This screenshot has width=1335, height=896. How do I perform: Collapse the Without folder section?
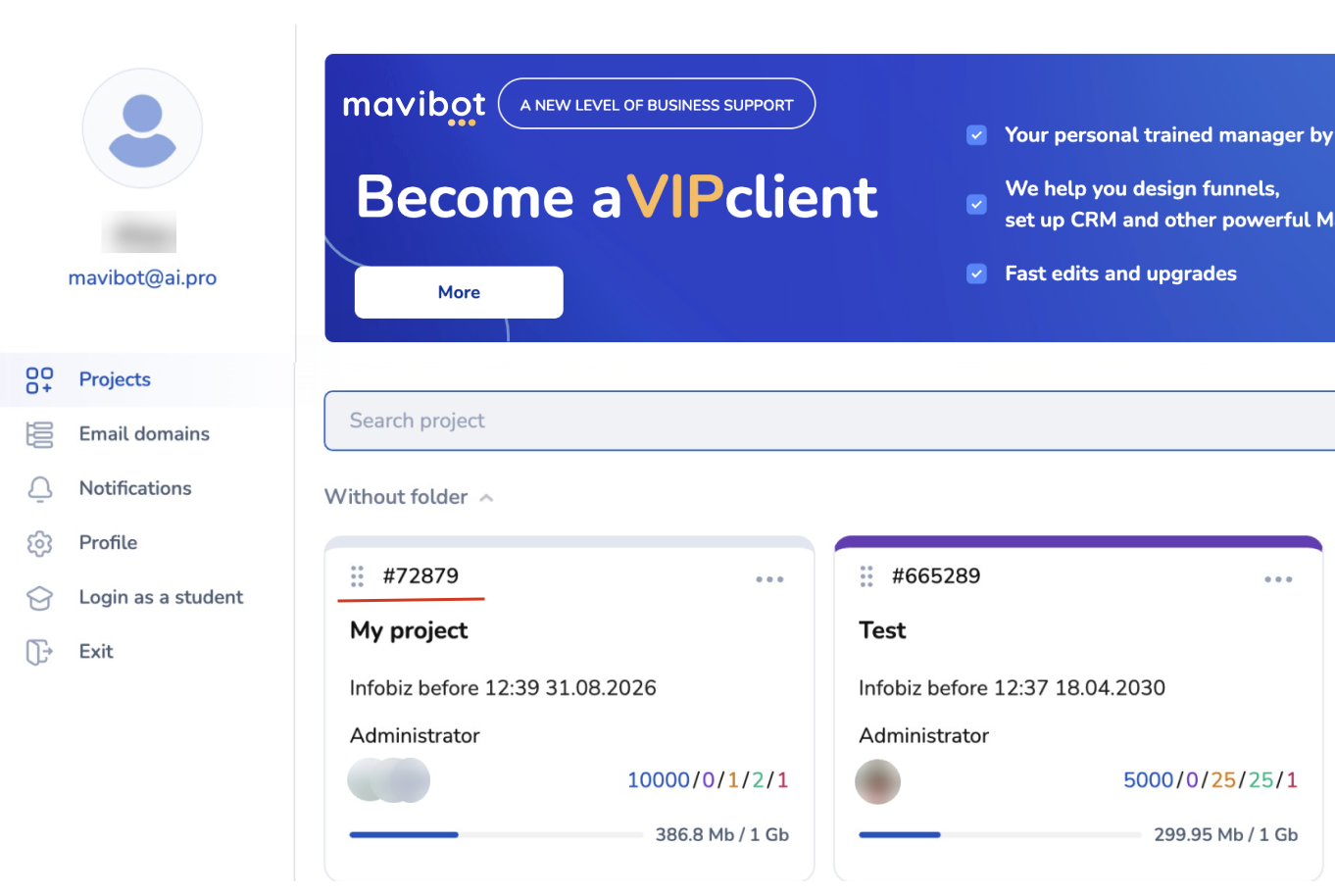(x=486, y=498)
